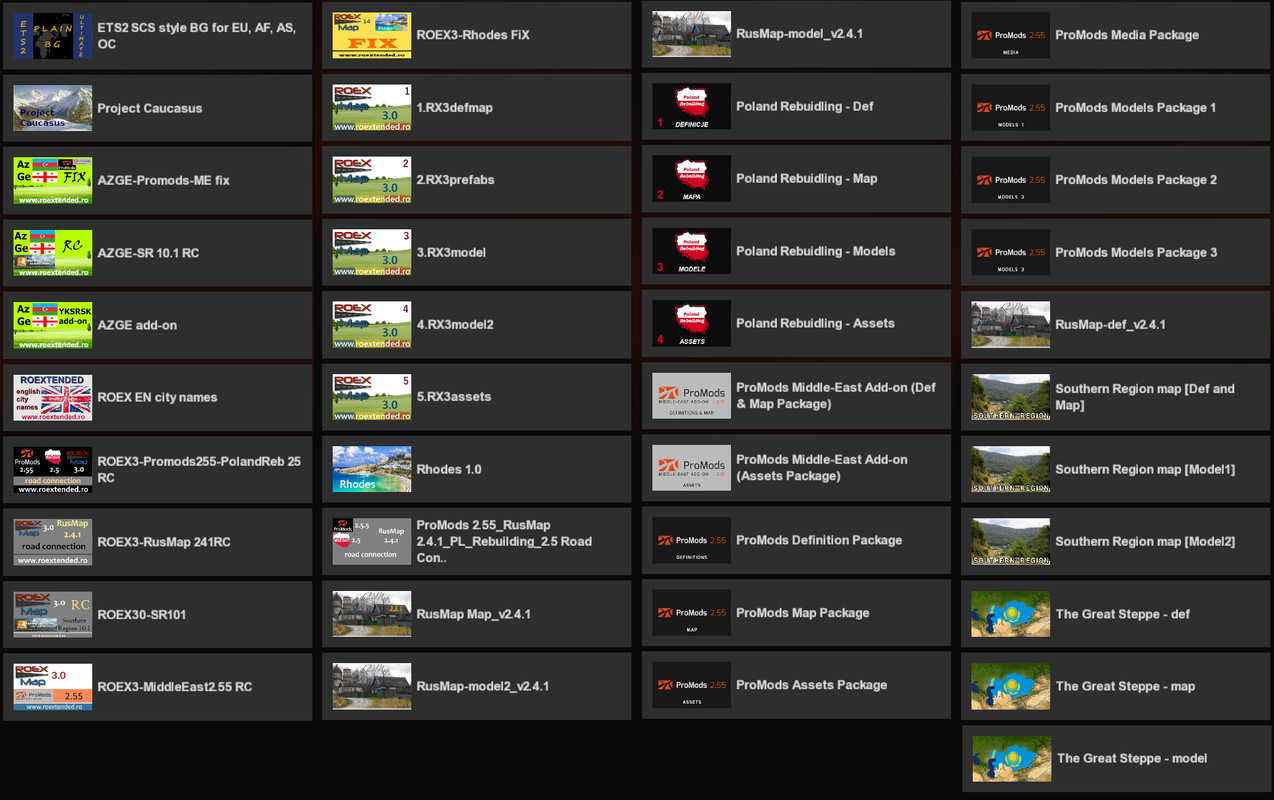Select the 4.RX3model2 mod icon

click(372, 325)
